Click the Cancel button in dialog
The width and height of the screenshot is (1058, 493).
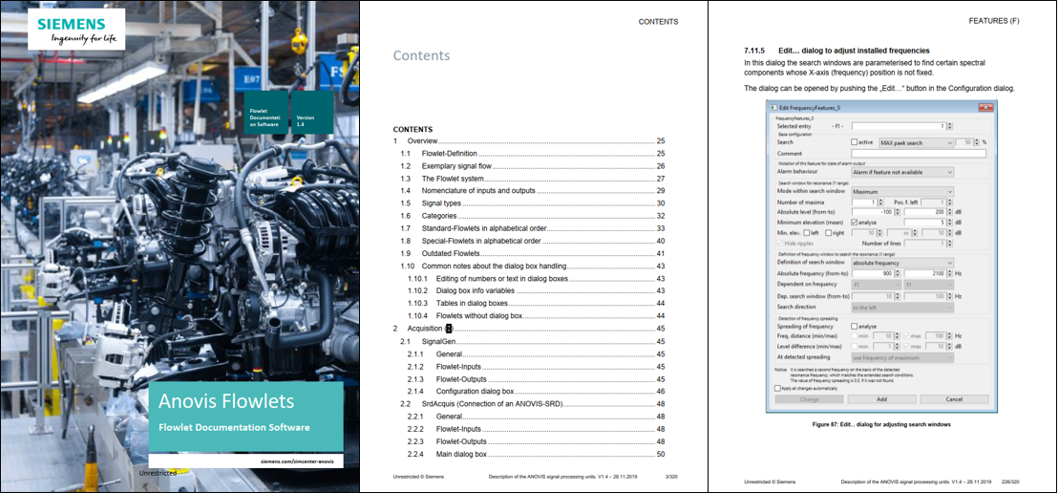[954, 399]
